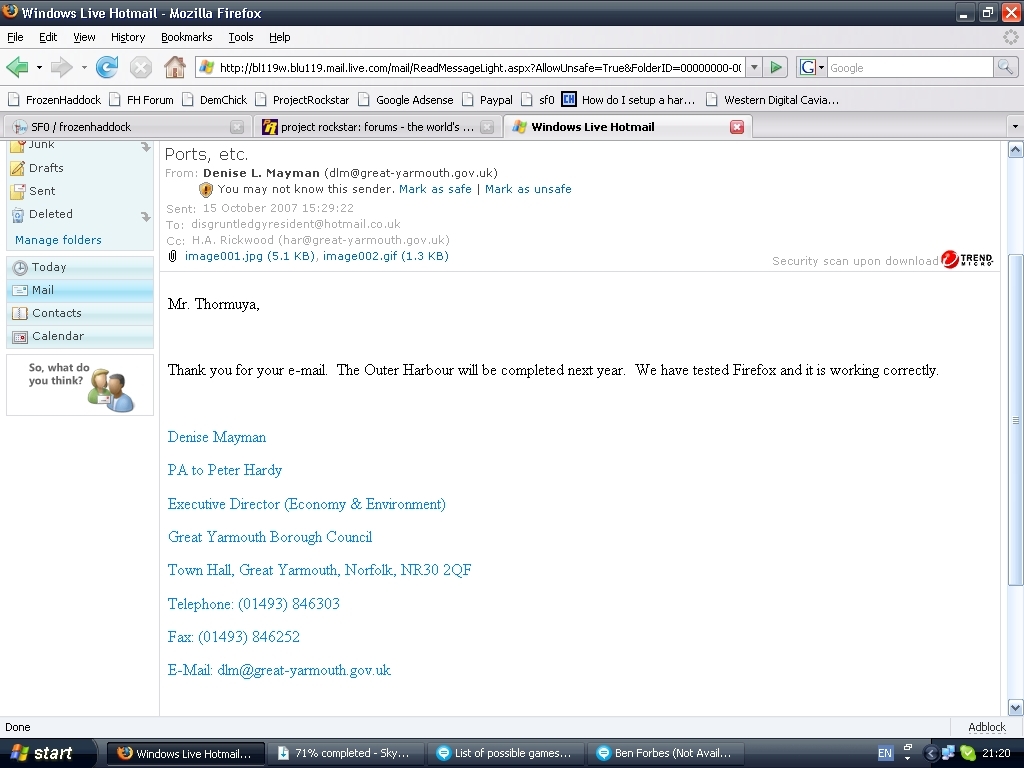Click the Trend Micro logo
This screenshot has height=768, width=1024.
[x=967, y=260]
